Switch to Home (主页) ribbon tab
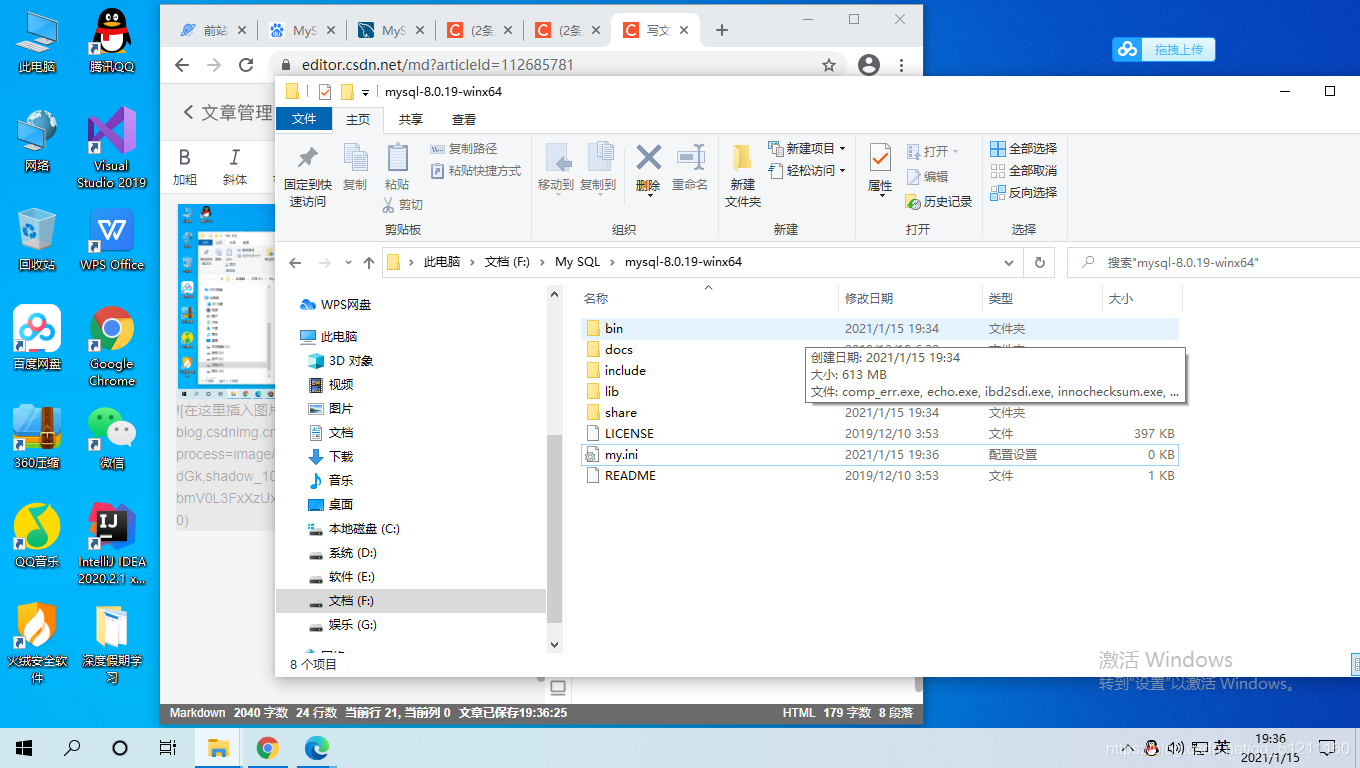The image size is (1360, 768). (x=357, y=119)
